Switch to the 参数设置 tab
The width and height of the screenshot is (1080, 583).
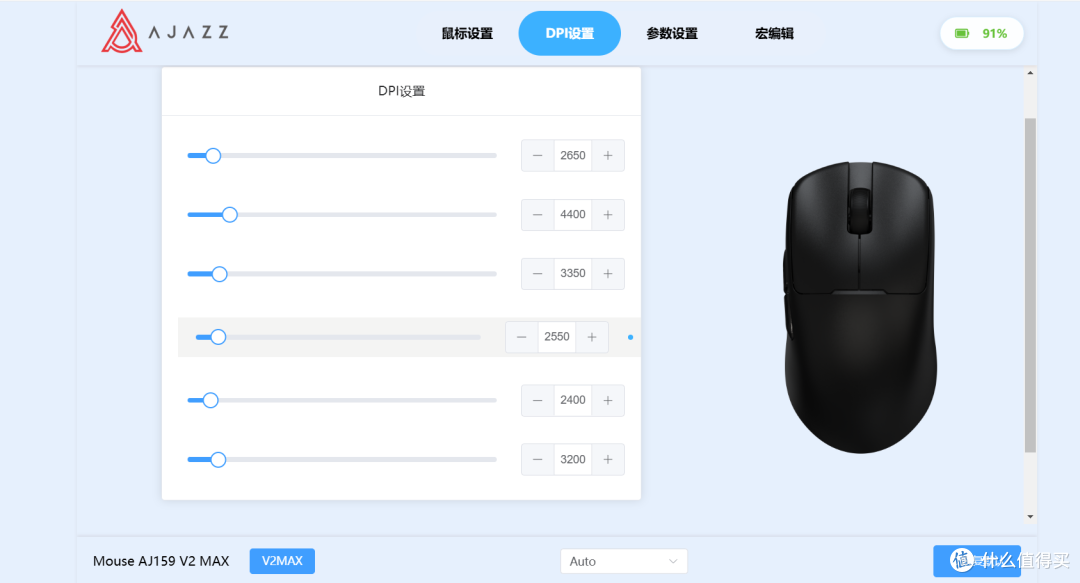pyautogui.click(x=672, y=33)
